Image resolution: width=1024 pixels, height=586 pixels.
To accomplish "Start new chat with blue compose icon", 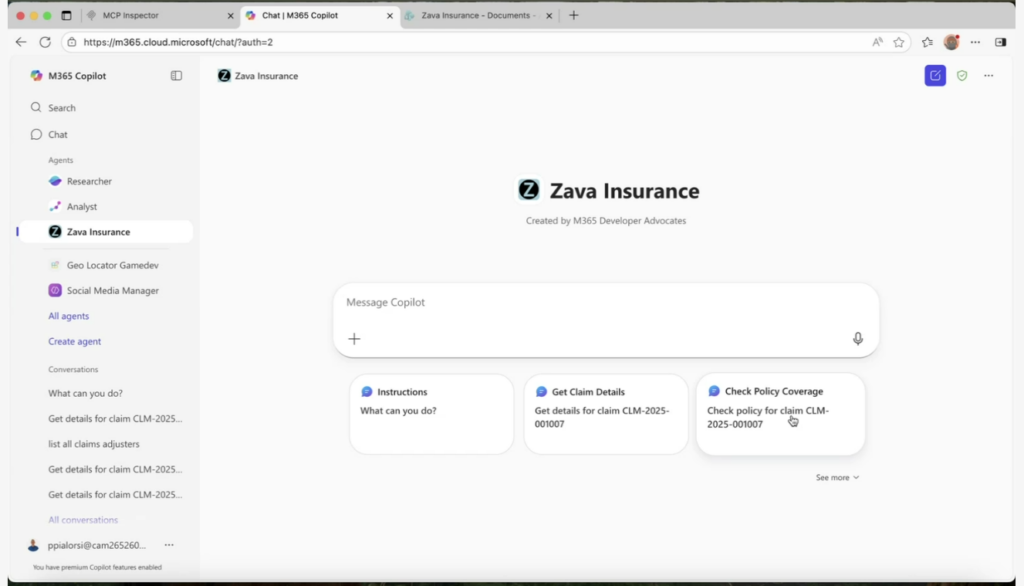I will point(935,76).
